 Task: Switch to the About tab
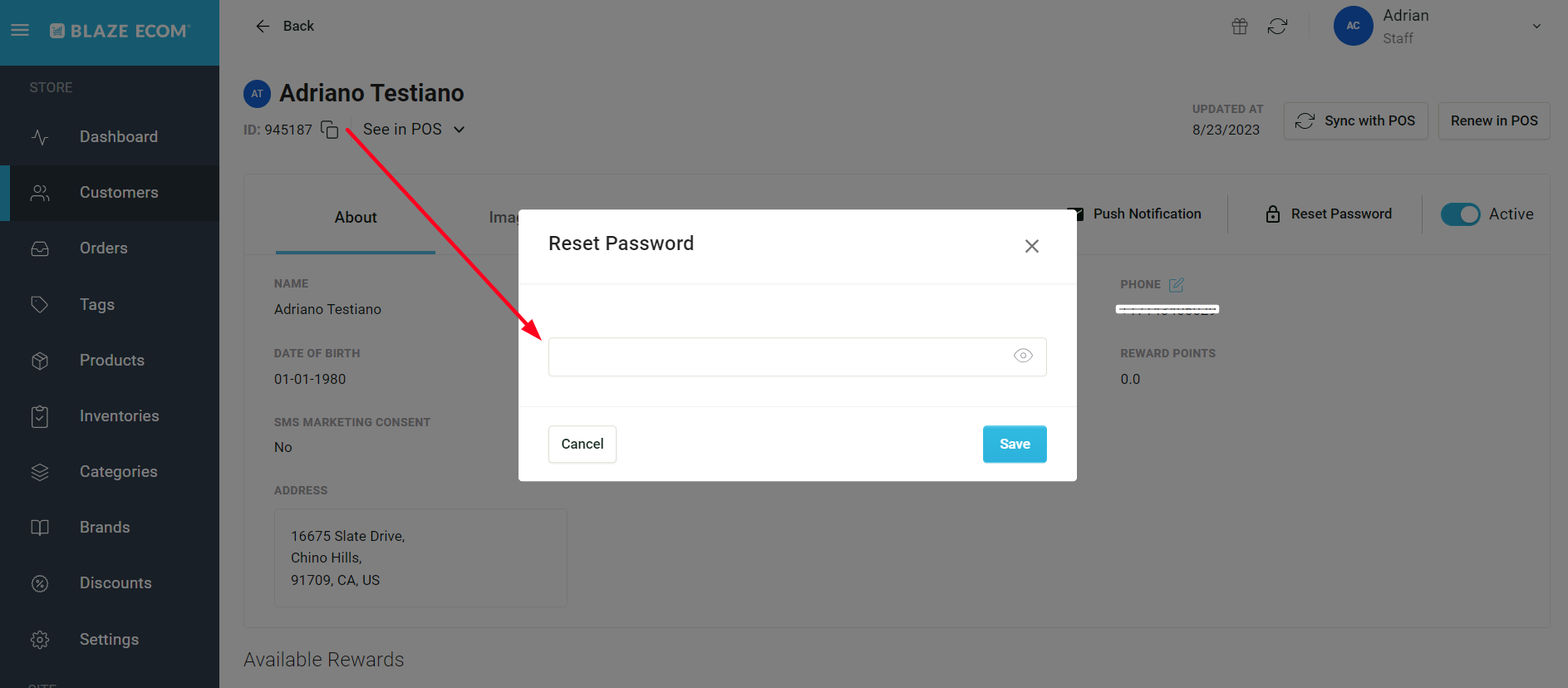click(355, 217)
